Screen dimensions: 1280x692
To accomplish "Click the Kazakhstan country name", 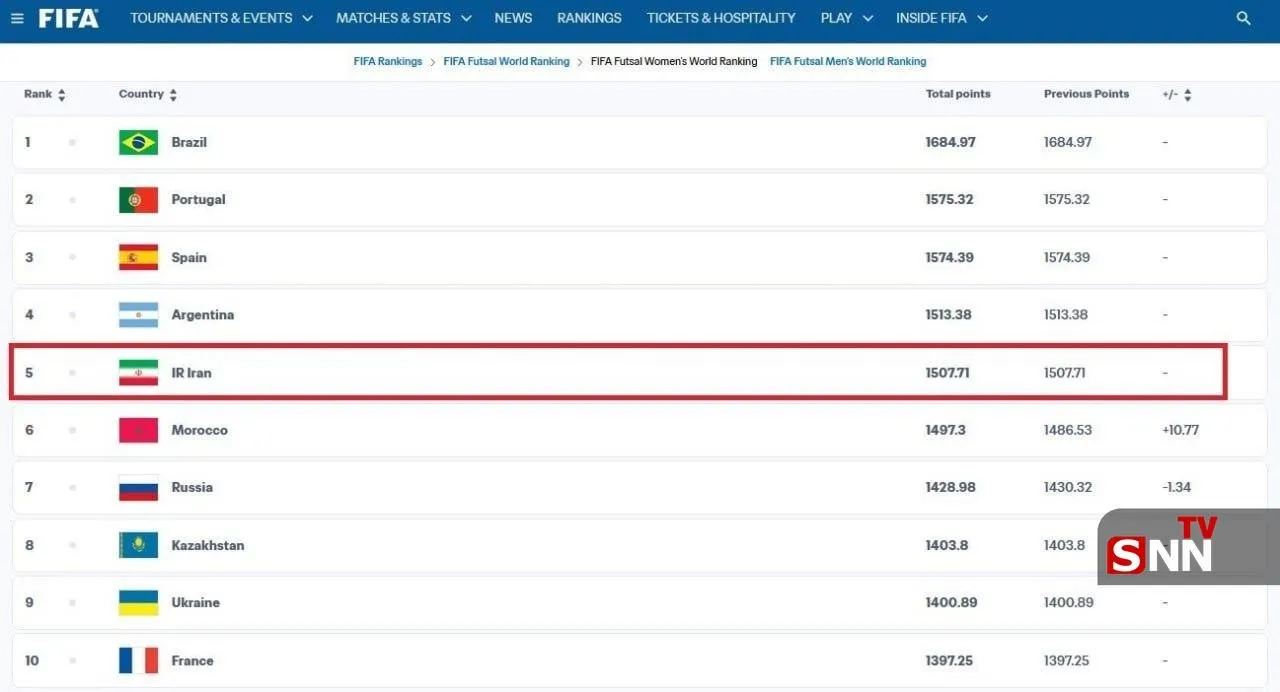I will (x=207, y=545).
